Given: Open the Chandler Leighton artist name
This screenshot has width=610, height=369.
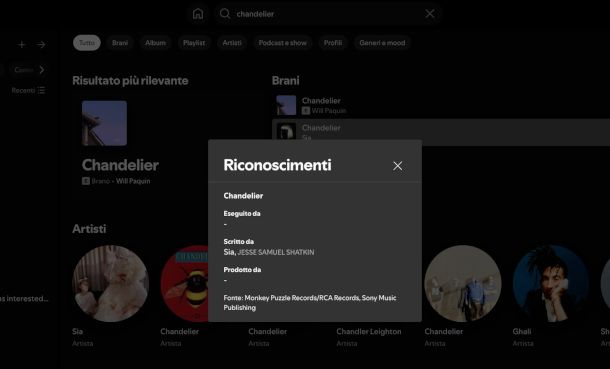Looking at the screenshot, I should click(x=368, y=331).
